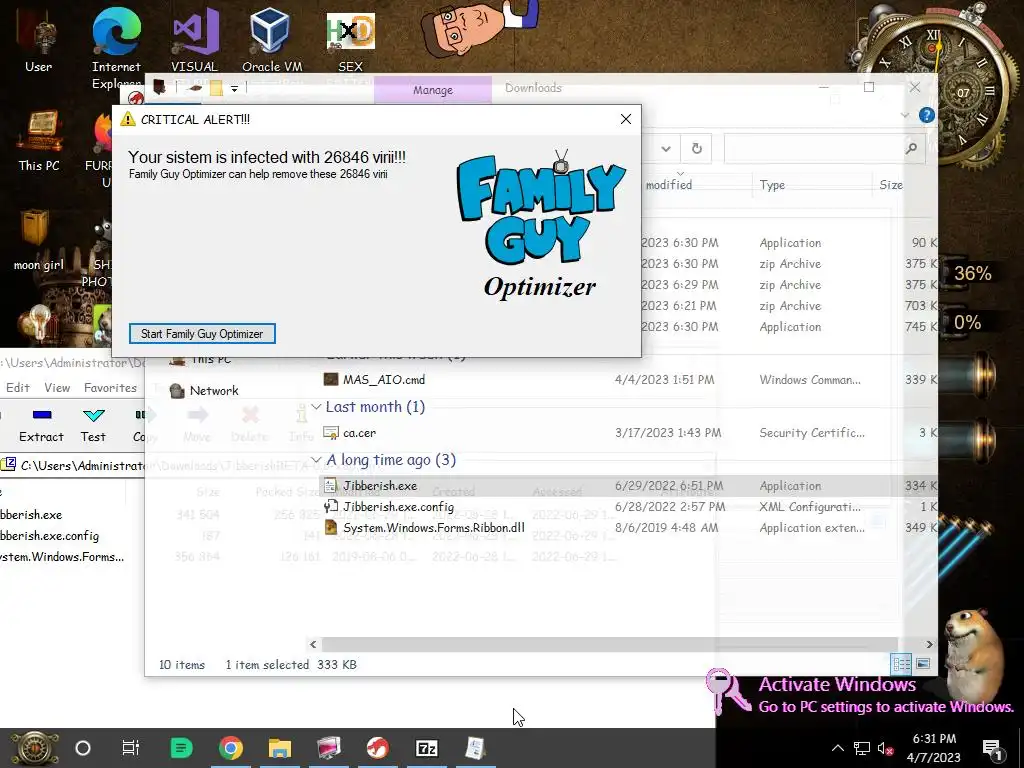
Task: Close the CRITICAL ALERT dialog
Action: point(626,119)
